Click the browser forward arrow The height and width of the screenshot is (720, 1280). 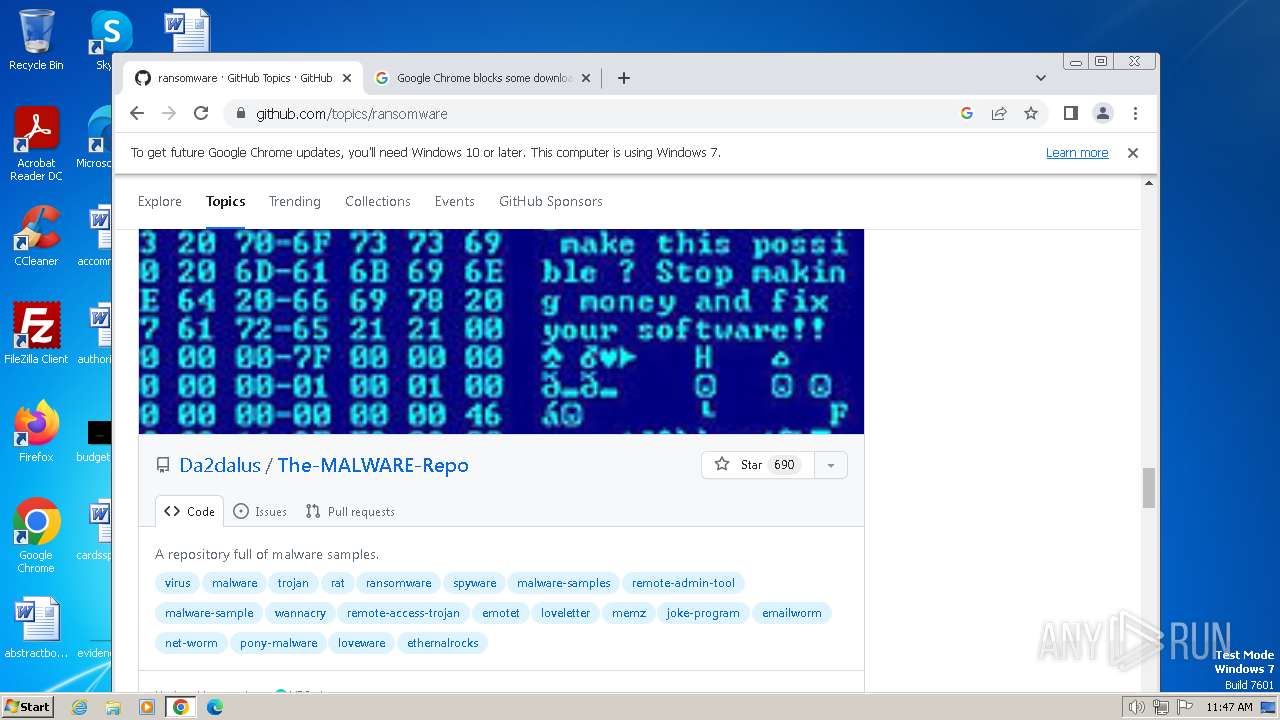169,113
